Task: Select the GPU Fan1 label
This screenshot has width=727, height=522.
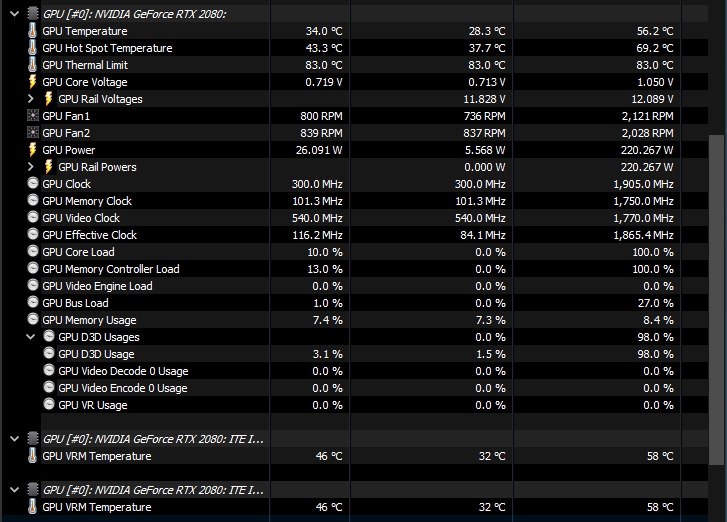Action: (66, 116)
